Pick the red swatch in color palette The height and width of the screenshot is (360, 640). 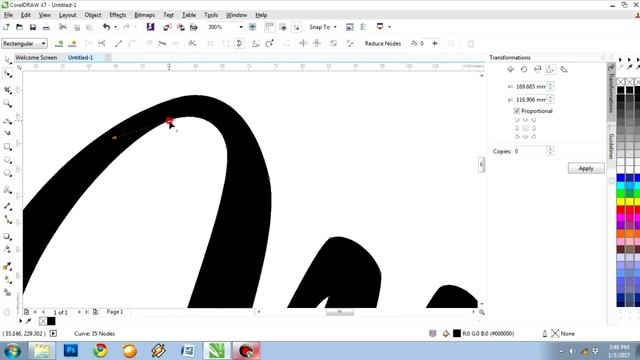[621, 209]
